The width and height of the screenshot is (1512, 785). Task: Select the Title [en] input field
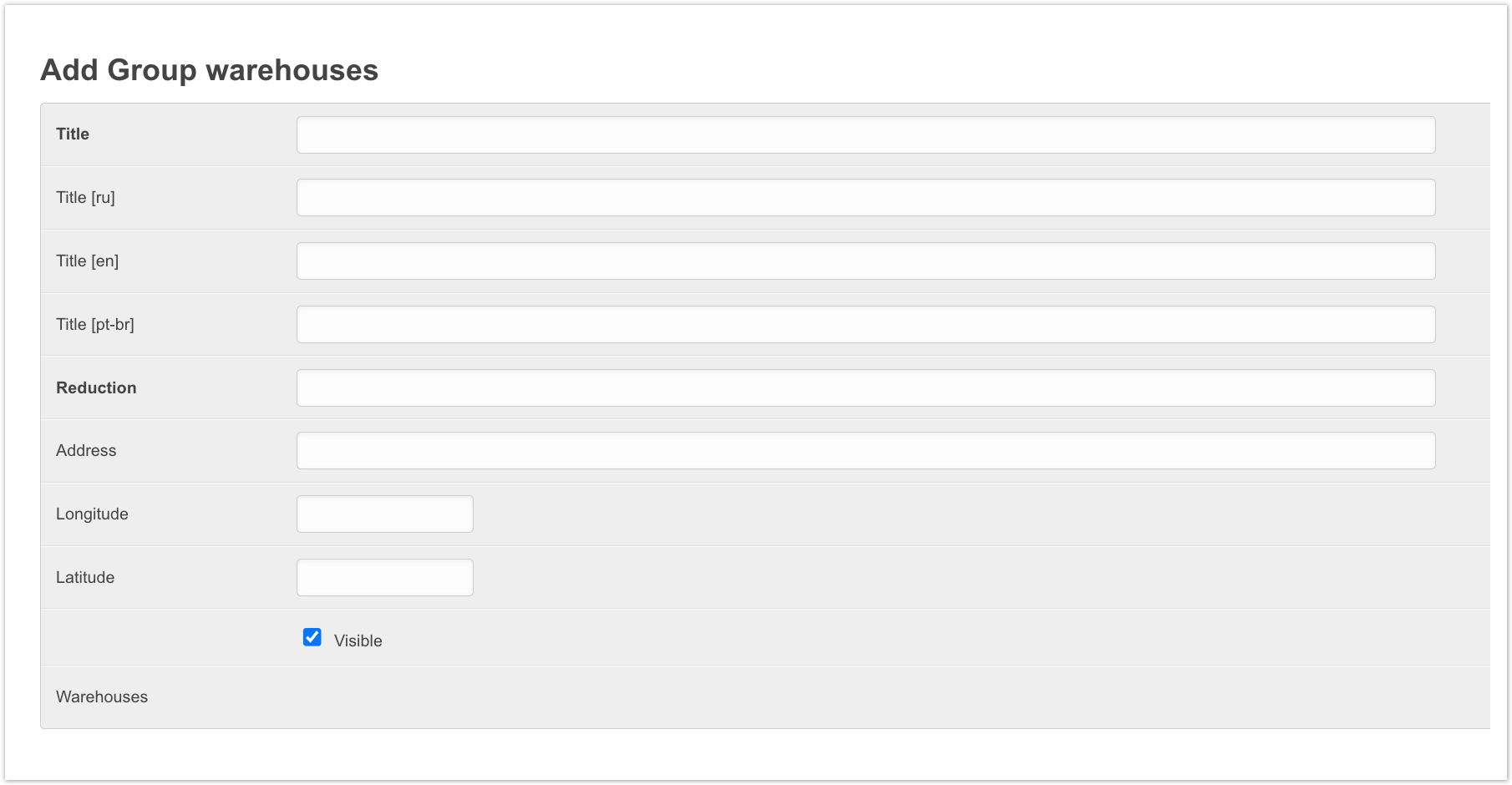(x=865, y=261)
